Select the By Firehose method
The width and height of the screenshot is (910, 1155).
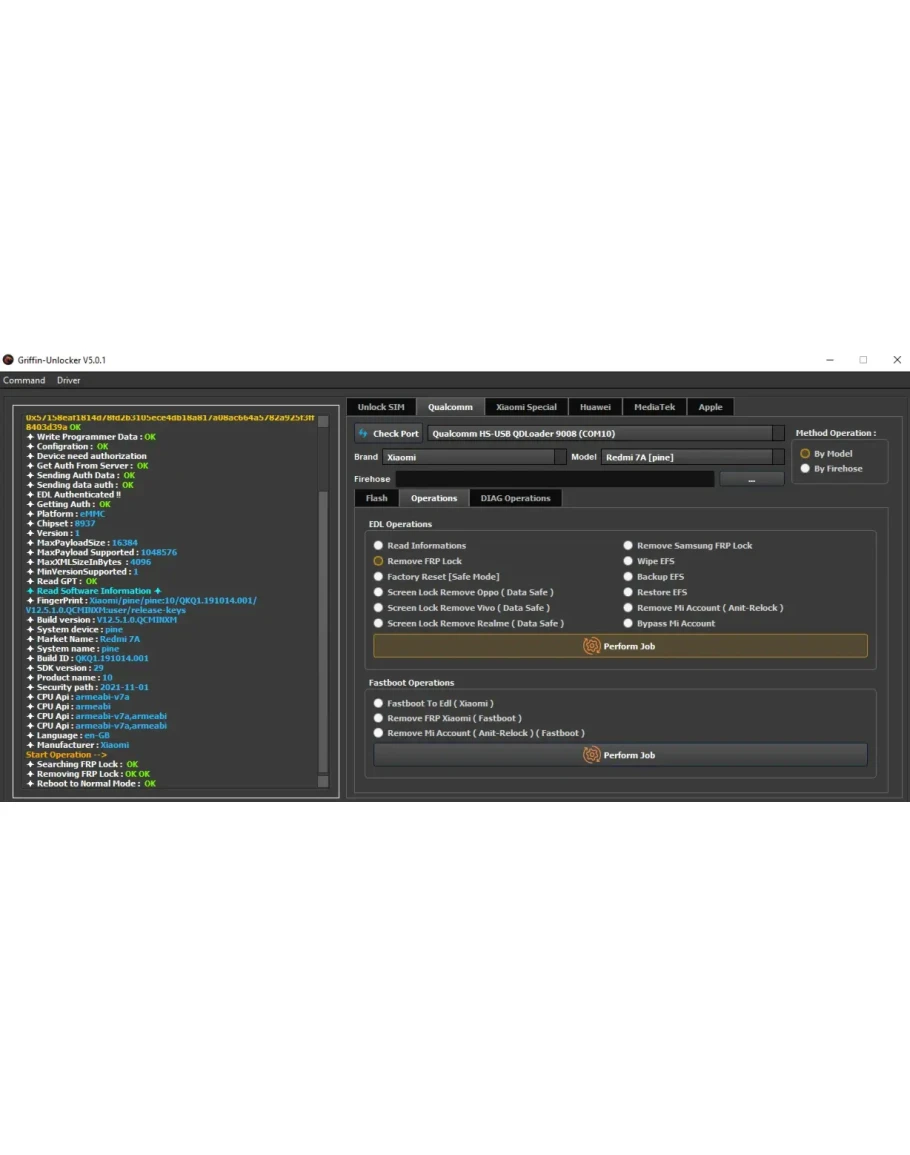click(806, 468)
